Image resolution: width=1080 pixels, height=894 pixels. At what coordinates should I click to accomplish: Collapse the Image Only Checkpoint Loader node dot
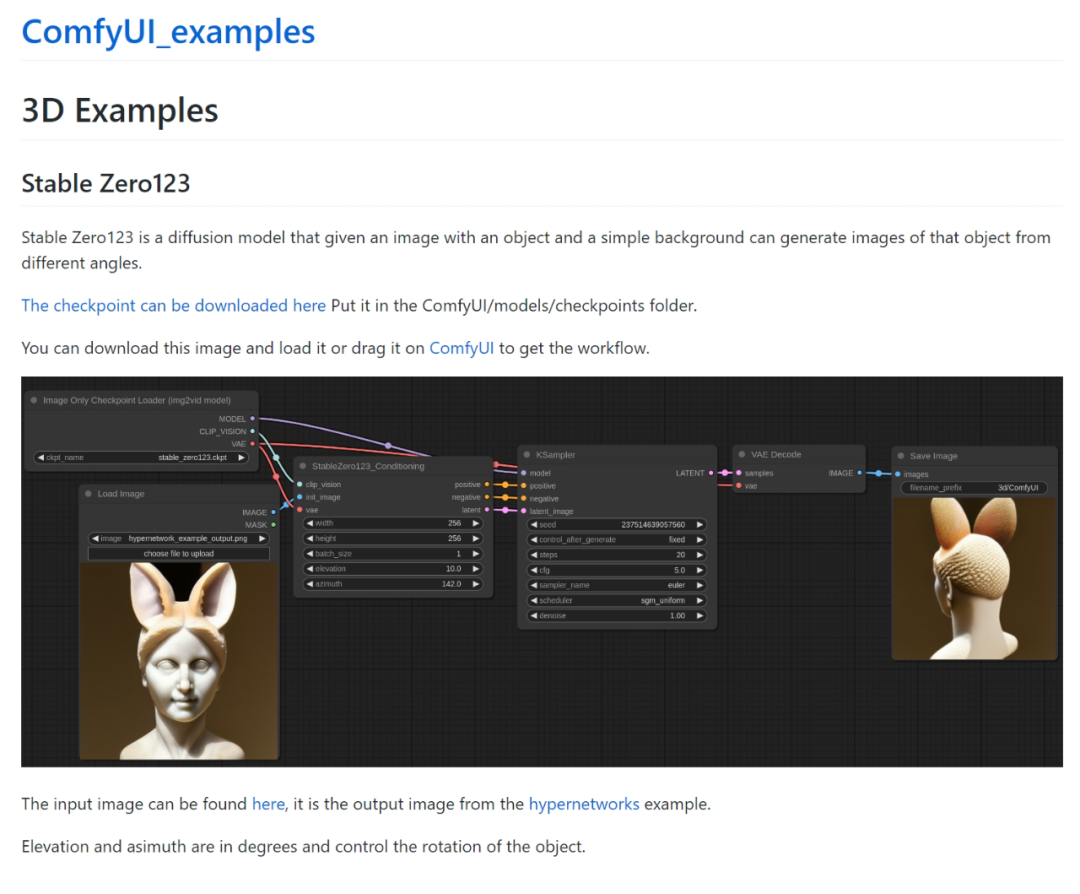click(x=34, y=400)
